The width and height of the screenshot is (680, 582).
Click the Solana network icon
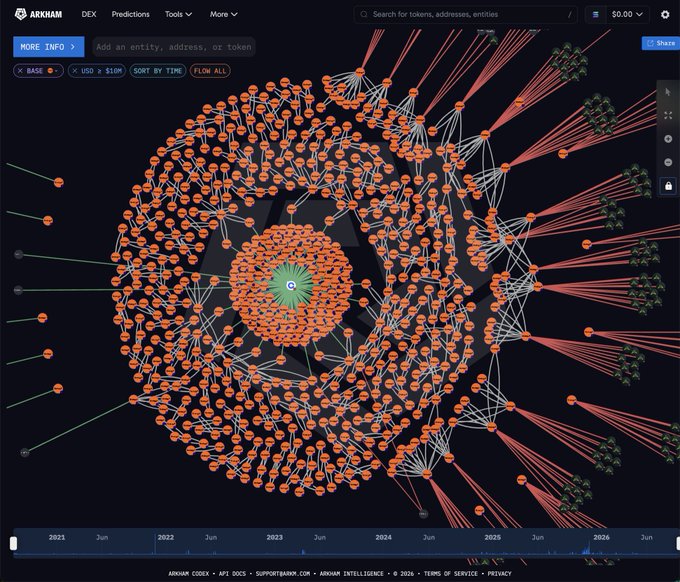click(595, 14)
